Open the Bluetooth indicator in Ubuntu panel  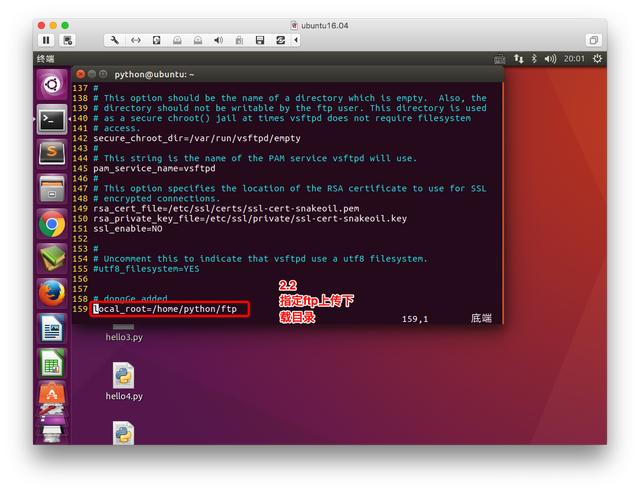(x=534, y=59)
